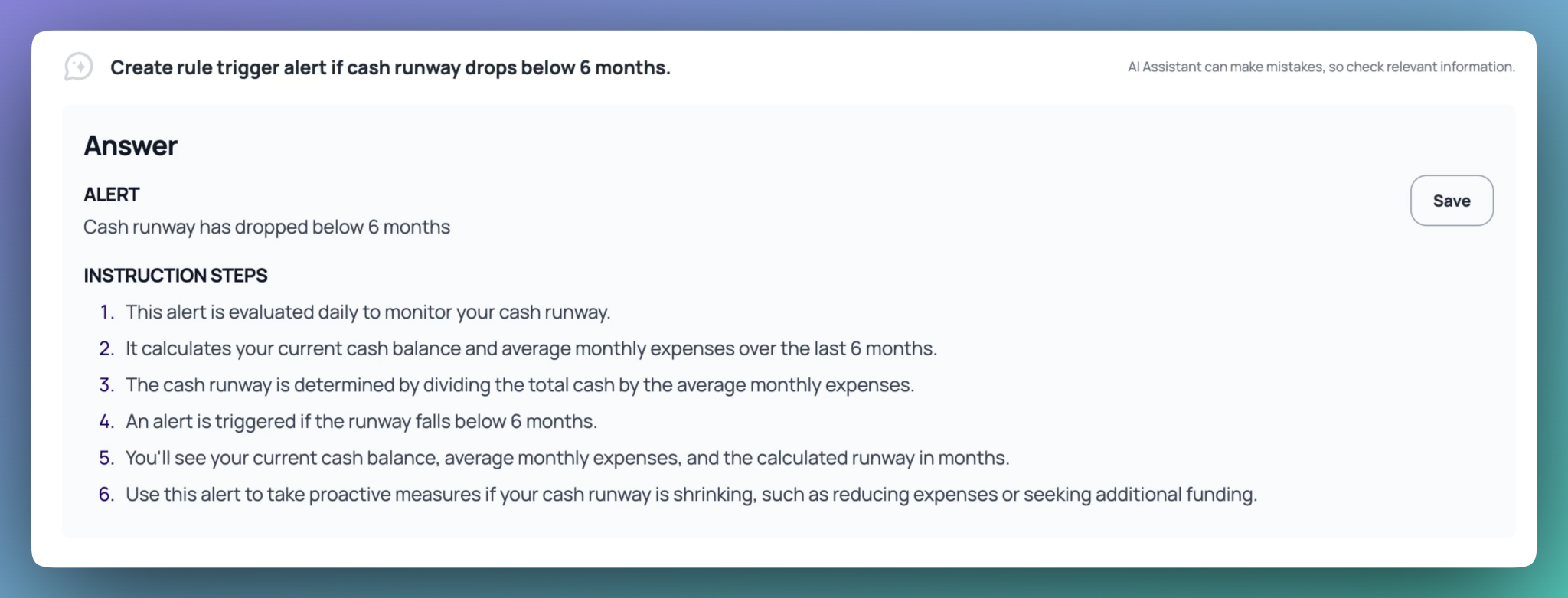Save the cash runway alert rule
The height and width of the screenshot is (598, 1568).
(x=1452, y=201)
